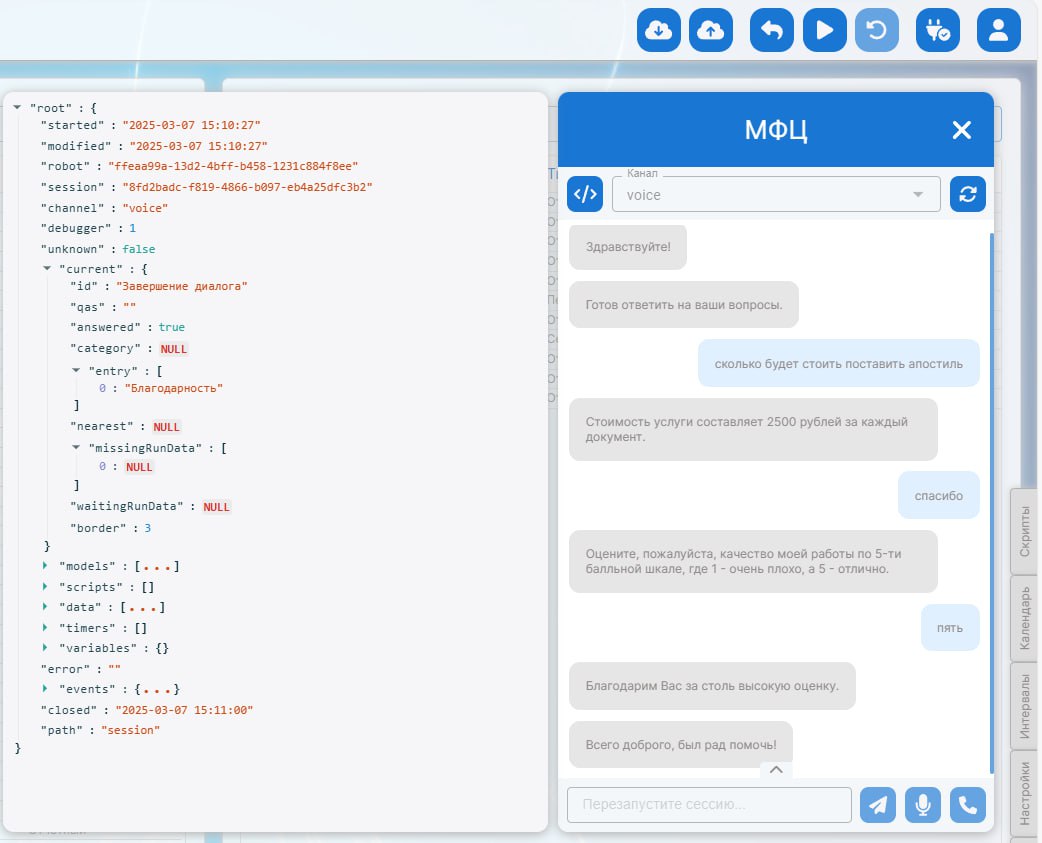Click the phone call button

click(x=967, y=805)
